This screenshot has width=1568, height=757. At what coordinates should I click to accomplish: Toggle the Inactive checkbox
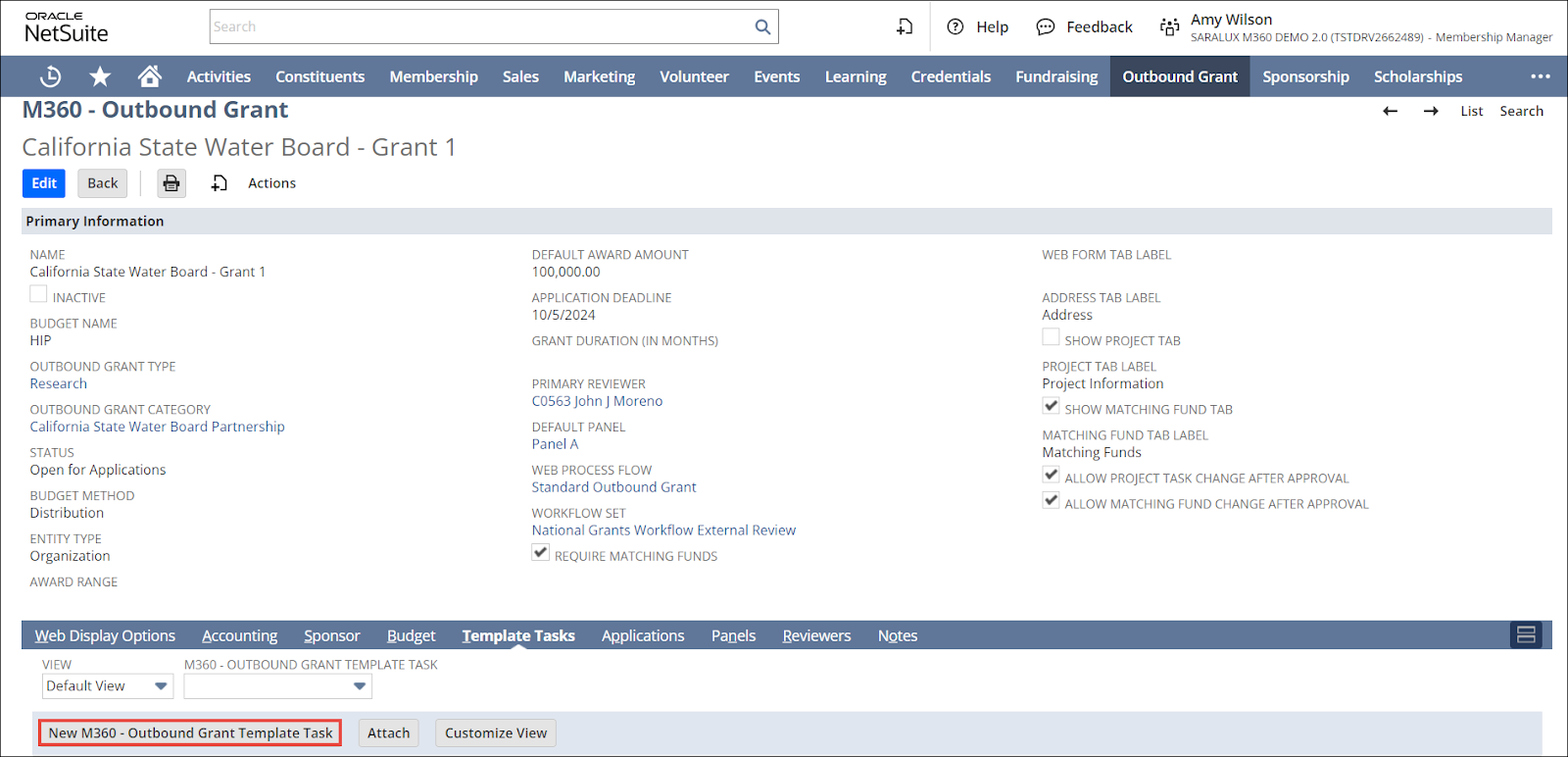[x=38, y=294]
